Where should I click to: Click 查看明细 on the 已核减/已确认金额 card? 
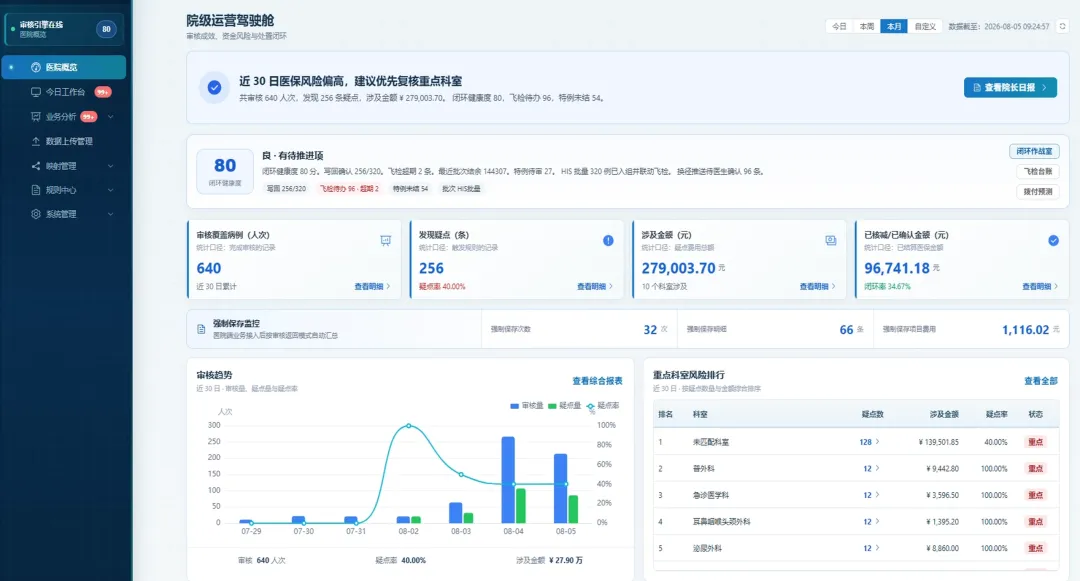point(1039,286)
